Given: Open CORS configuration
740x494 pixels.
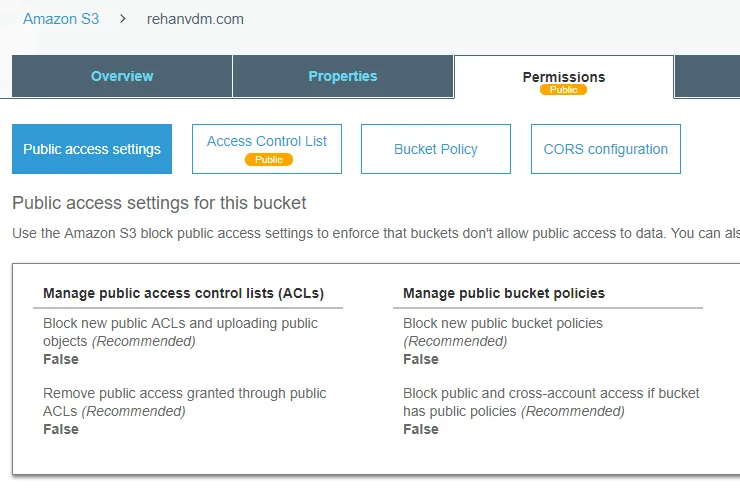Looking at the screenshot, I should [x=606, y=149].
